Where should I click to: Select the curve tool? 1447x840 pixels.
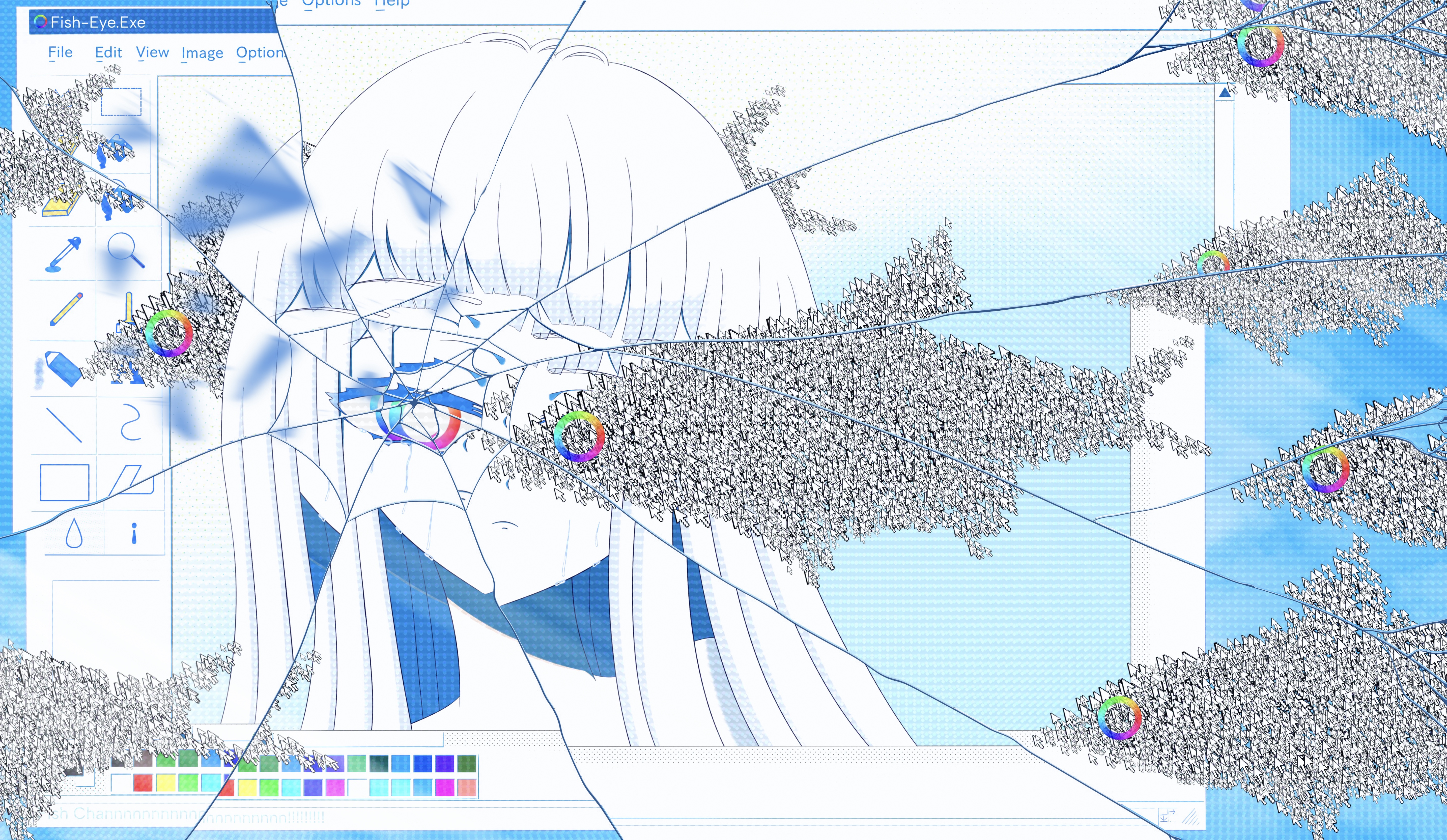(131, 422)
